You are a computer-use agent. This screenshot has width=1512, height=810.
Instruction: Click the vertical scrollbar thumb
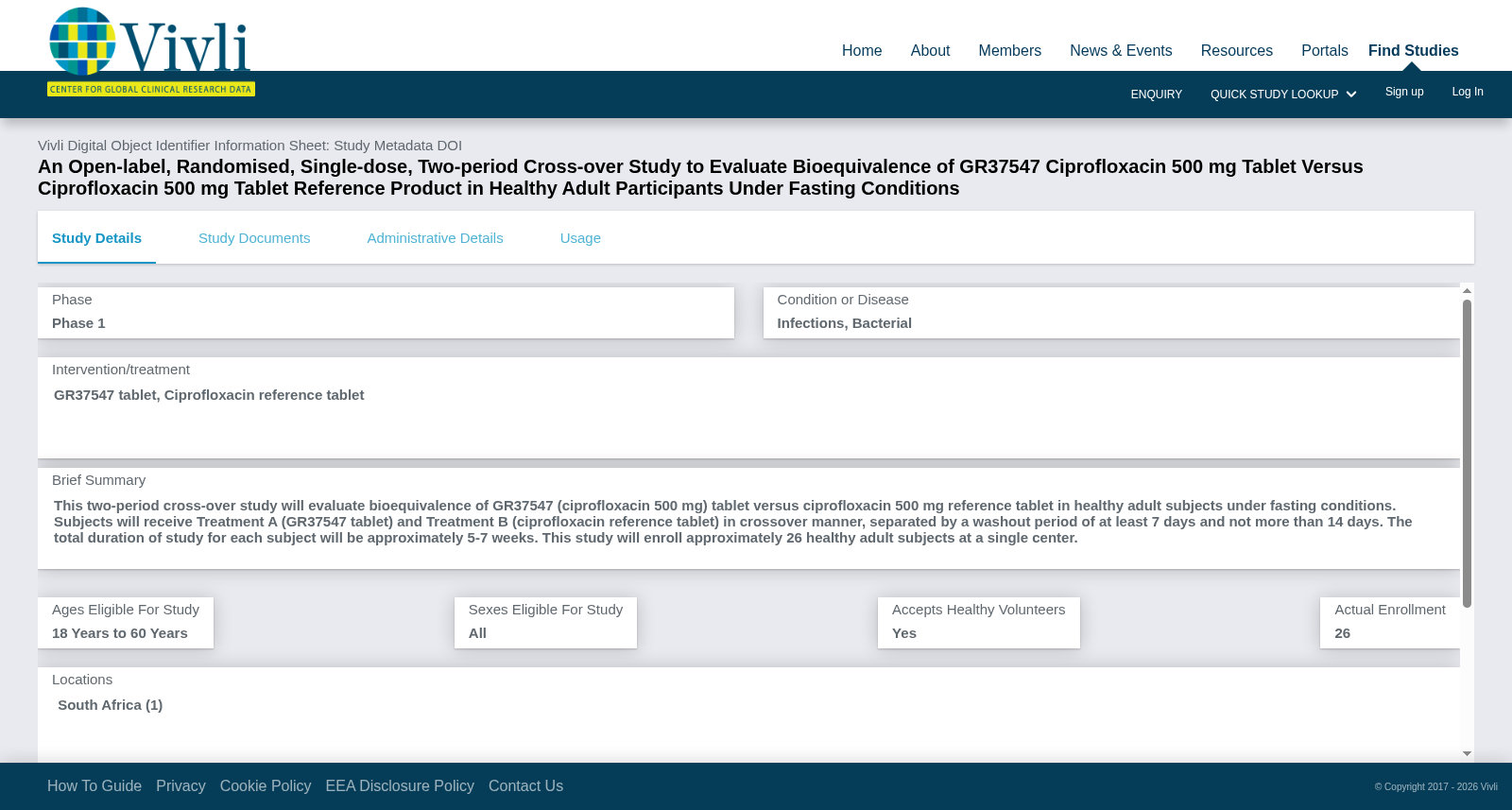(x=1467, y=453)
